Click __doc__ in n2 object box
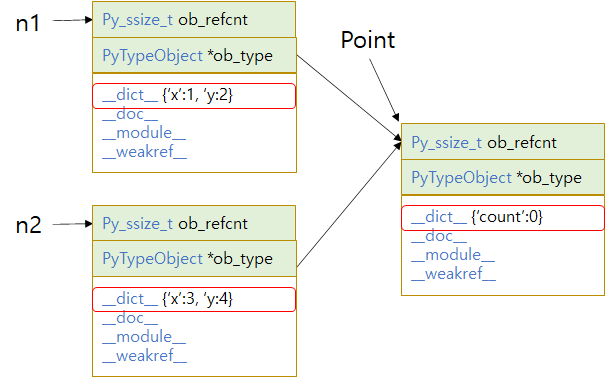 (130, 318)
